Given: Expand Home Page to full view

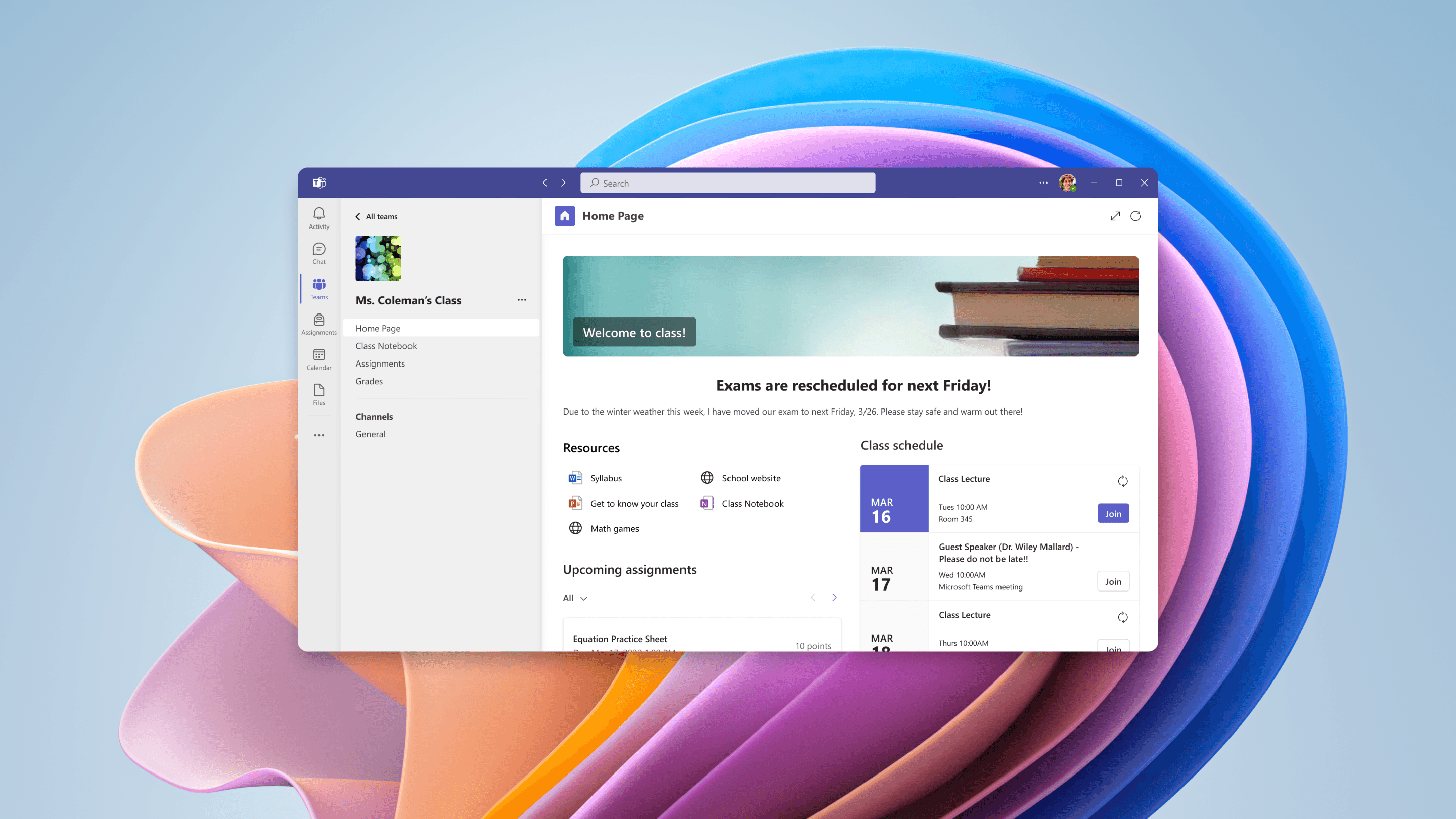Looking at the screenshot, I should point(1115,216).
